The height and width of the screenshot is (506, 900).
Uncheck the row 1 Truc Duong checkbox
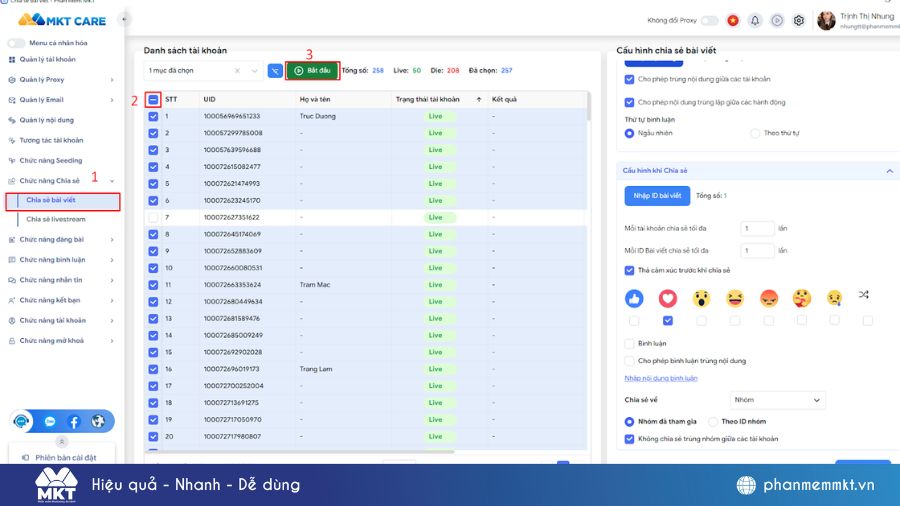pos(153,116)
